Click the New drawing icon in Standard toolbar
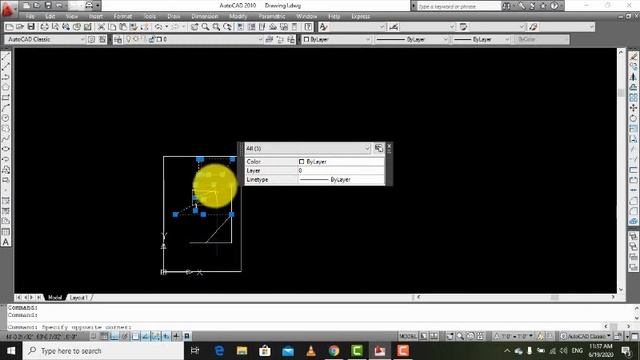The height and width of the screenshot is (360, 640). (x=9, y=27)
